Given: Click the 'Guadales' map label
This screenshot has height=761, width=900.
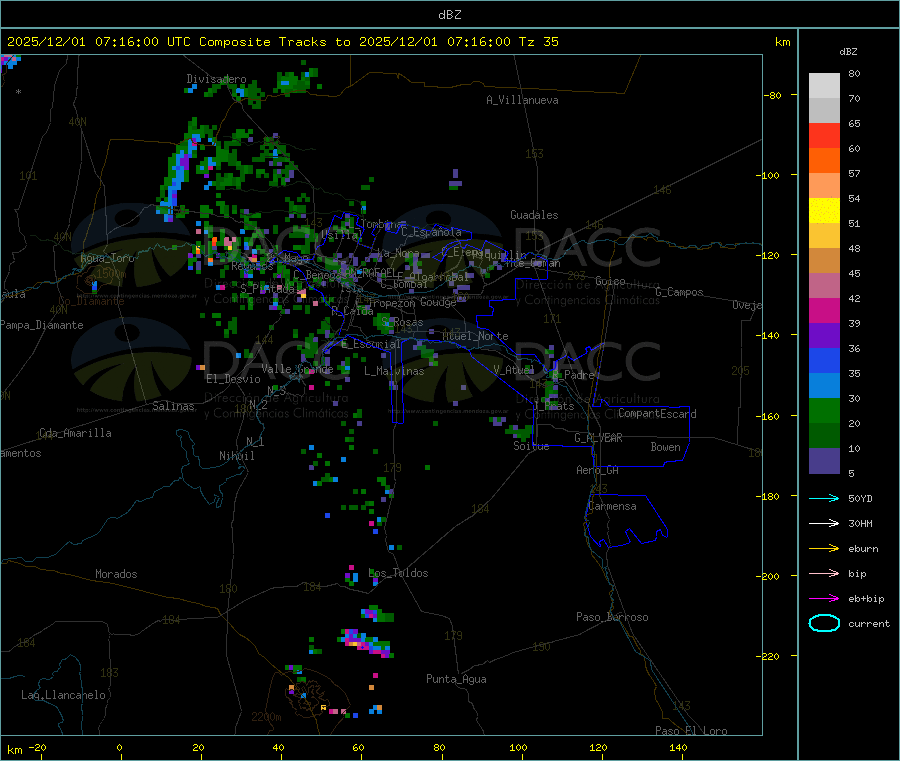Looking at the screenshot, I should pyautogui.click(x=534, y=215).
